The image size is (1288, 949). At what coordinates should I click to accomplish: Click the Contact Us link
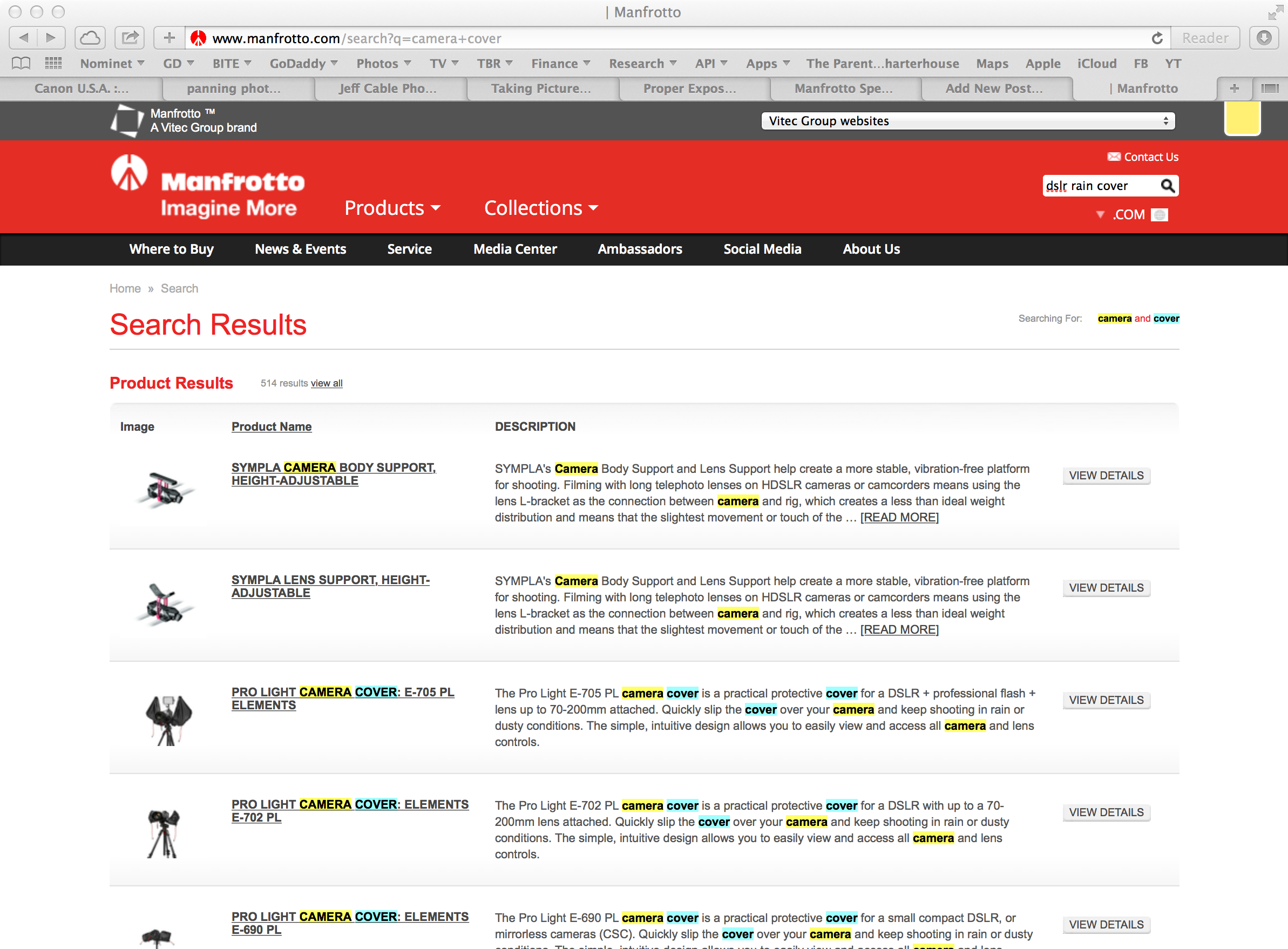click(x=1151, y=157)
